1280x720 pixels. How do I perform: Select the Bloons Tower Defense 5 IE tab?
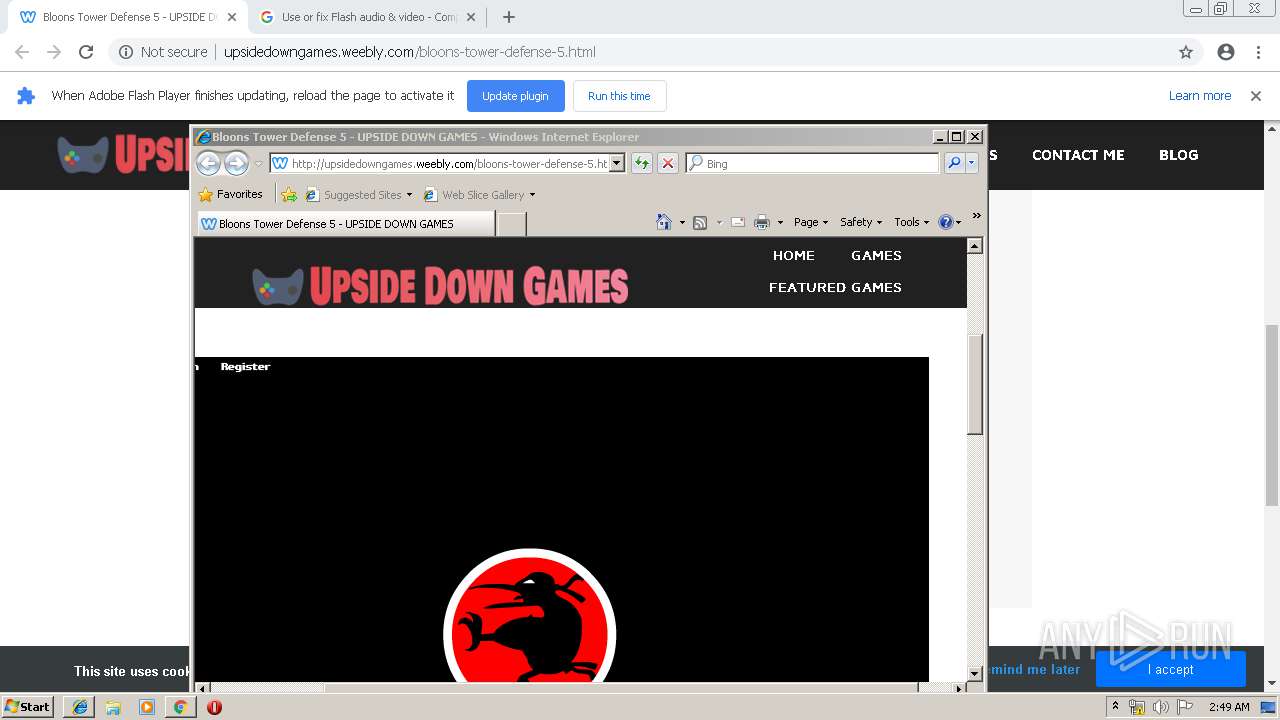(345, 223)
